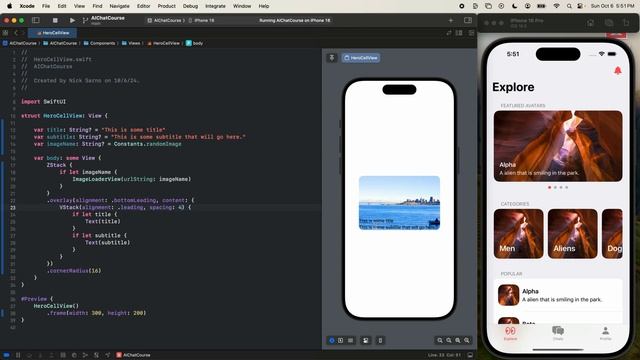Zoom out the preview canvas
Image resolution: width=640 pixels, height=360 pixels.
pyautogui.click(x=440, y=340)
